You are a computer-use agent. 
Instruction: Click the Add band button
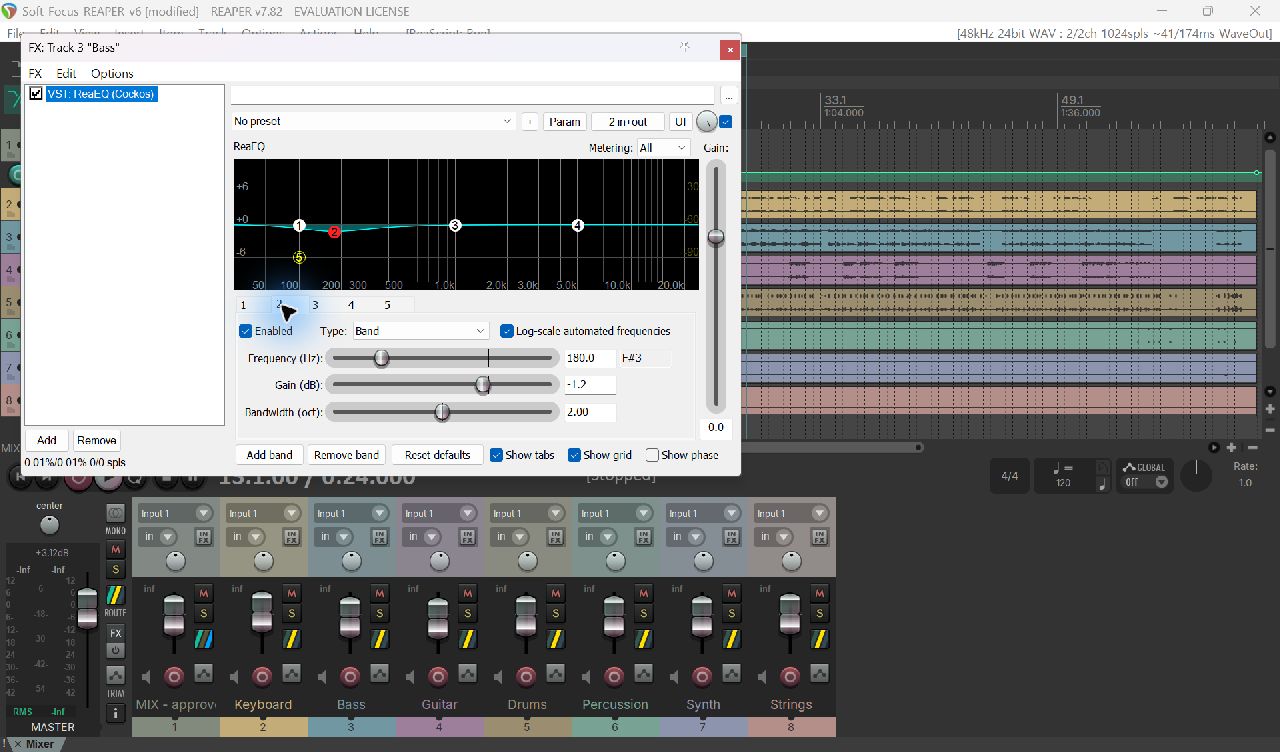pyautogui.click(x=270, y=455)
